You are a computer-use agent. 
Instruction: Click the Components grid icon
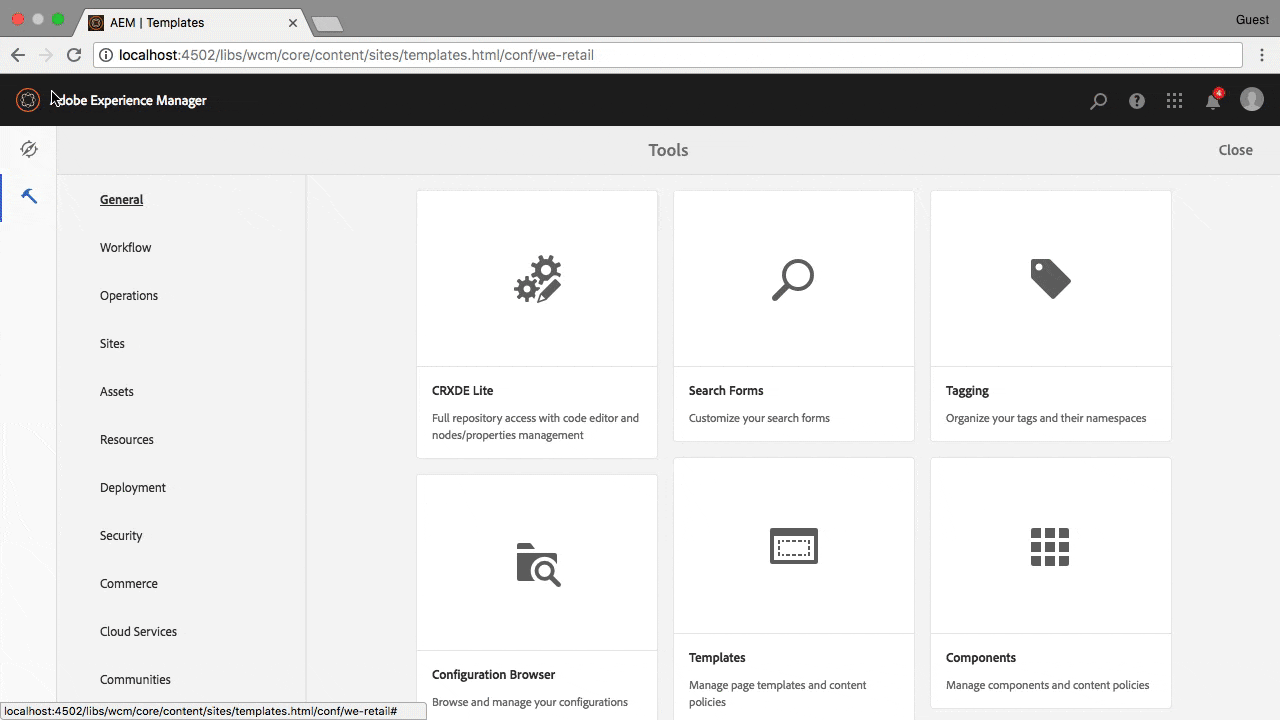pyautogui.click(x=1050, y=547)
